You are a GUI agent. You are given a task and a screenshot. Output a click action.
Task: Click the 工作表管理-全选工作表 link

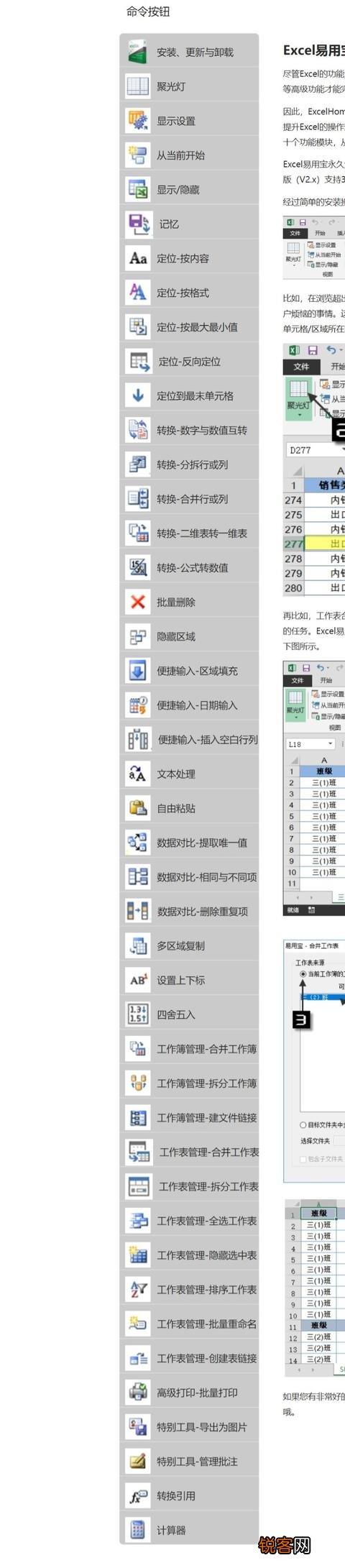coord(207,1221)
